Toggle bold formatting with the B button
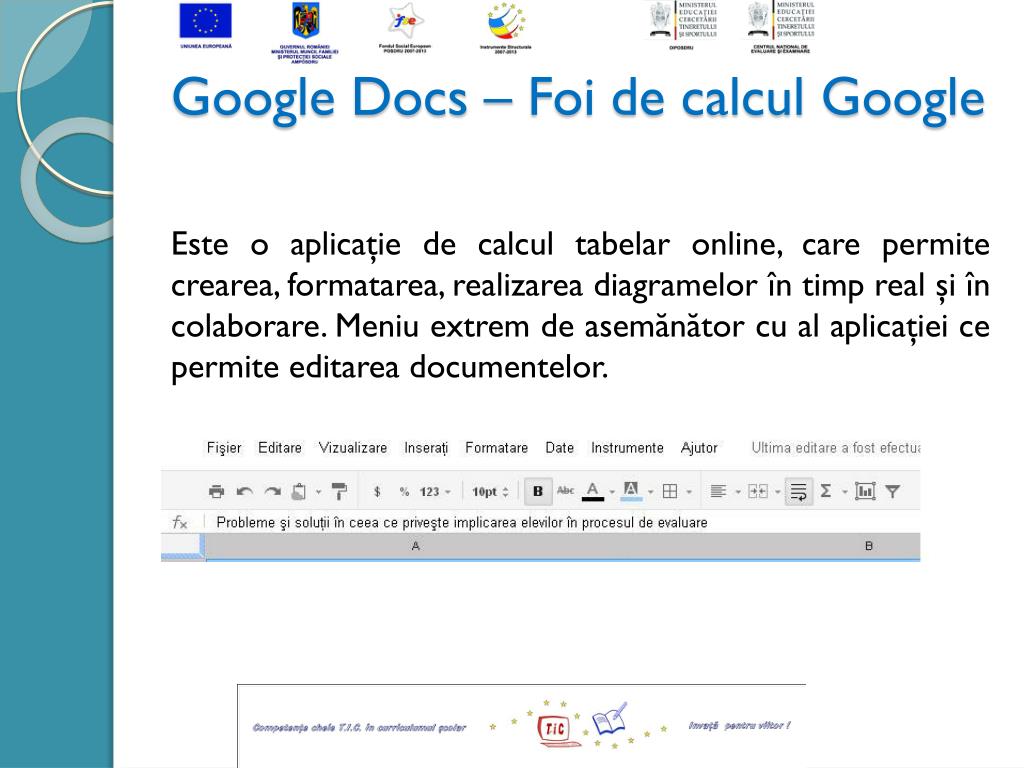Image resolution: width=1024 pixels, height=768 pixels. pos(538,491)
